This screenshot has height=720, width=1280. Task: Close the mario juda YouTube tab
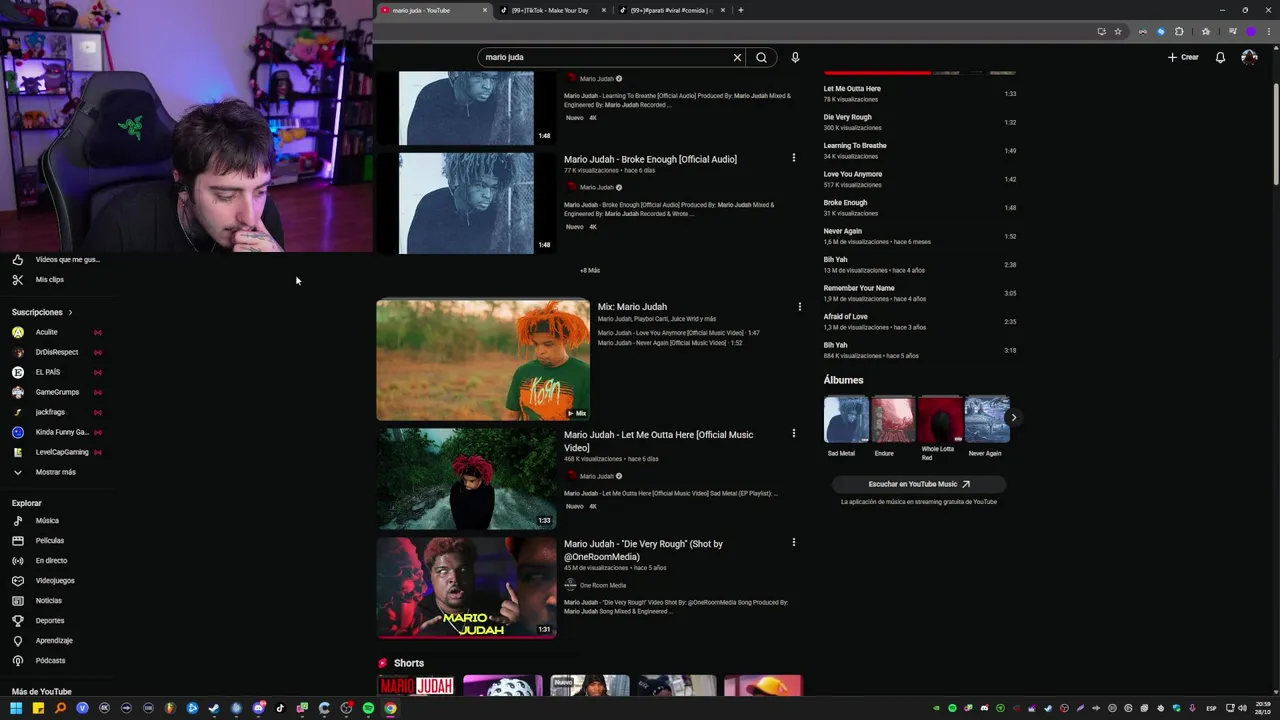pos(485,10)
